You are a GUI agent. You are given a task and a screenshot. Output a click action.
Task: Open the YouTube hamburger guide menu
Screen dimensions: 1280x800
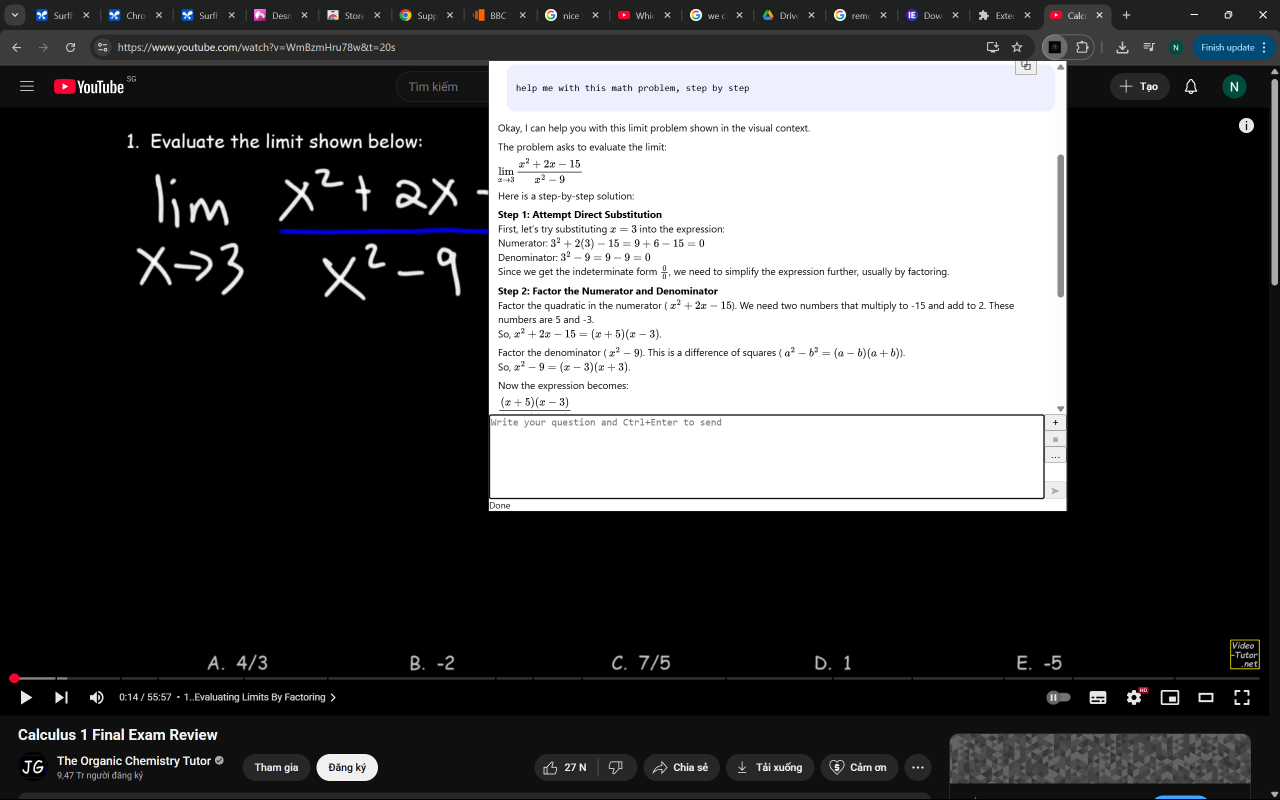[x=27, y=87]
